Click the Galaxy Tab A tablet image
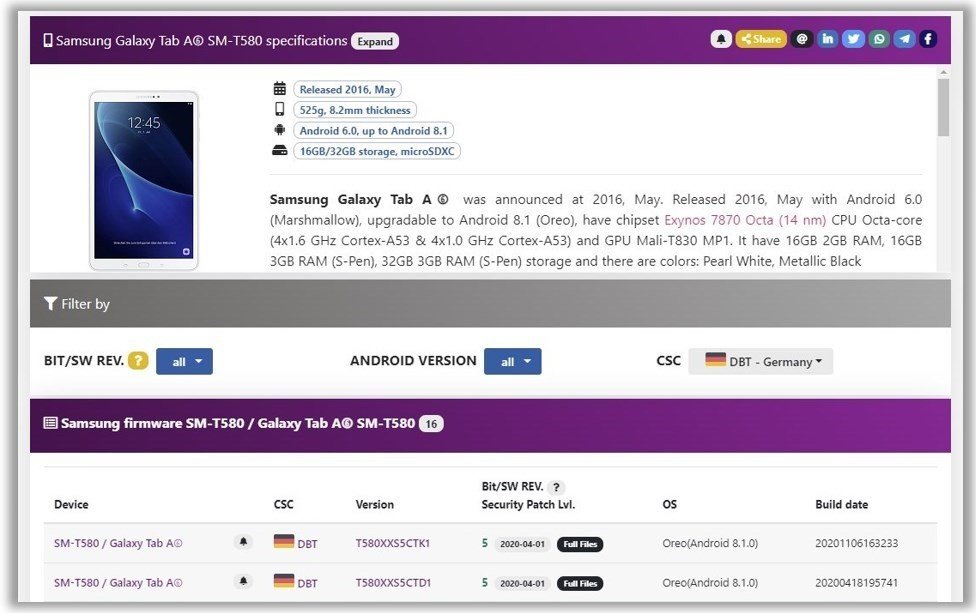The height and width of the screenshot is (613, 976). 144,180
